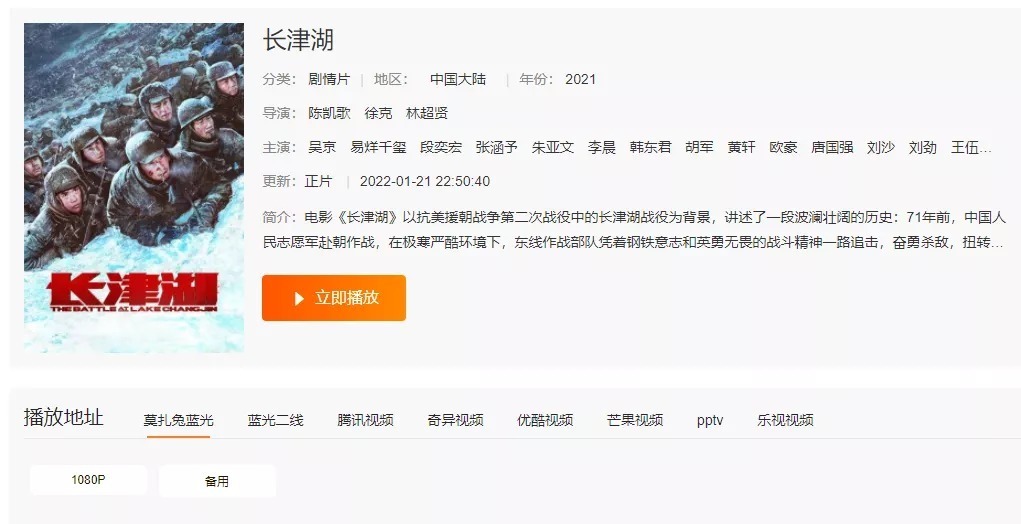1021x524 pixels.
Task: Click actor 易烊千玺 link
Action: pyautogui.click(x=378, y=147)
